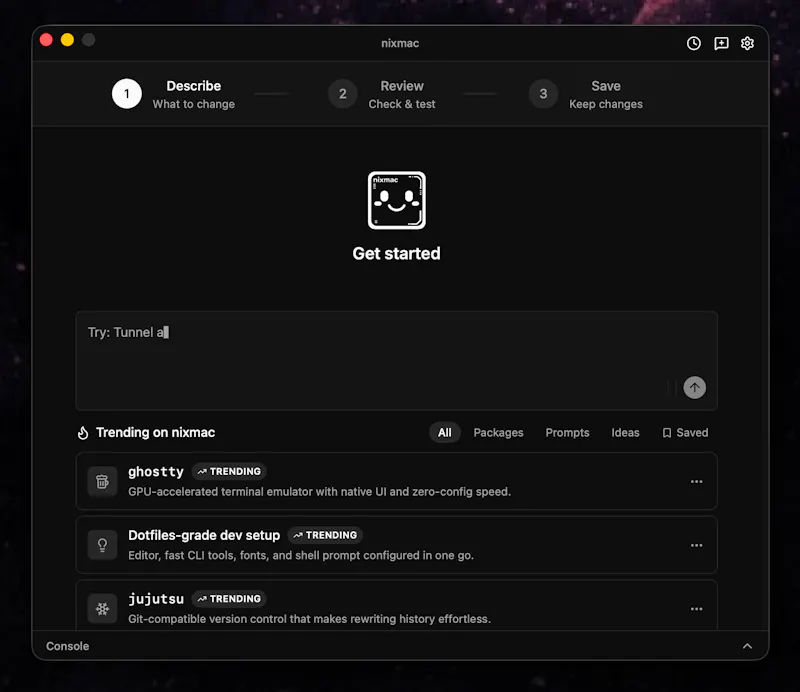Open more options for ghostty
800x692 pixels.
click(696, 481)
